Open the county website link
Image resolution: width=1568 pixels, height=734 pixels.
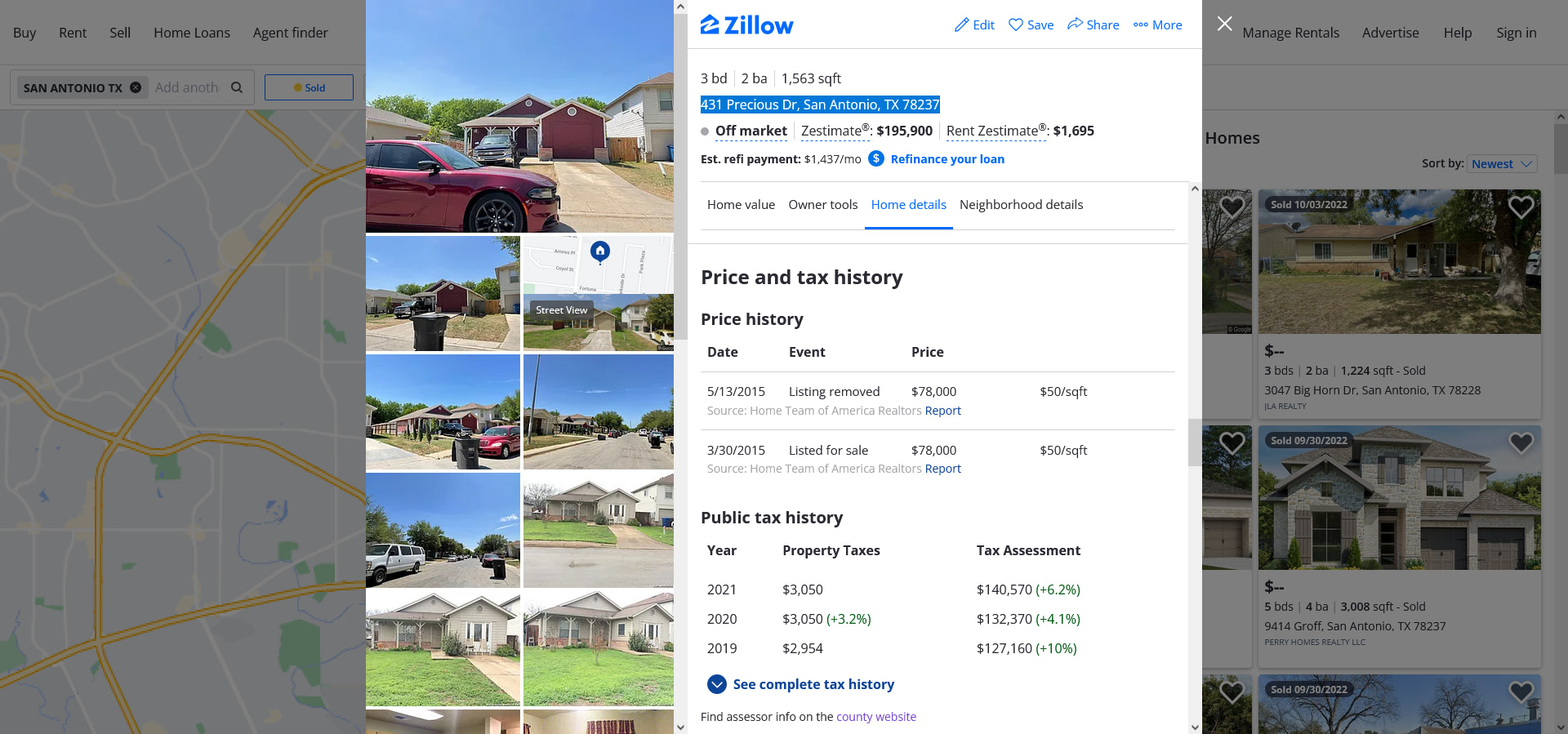(876, 717)
